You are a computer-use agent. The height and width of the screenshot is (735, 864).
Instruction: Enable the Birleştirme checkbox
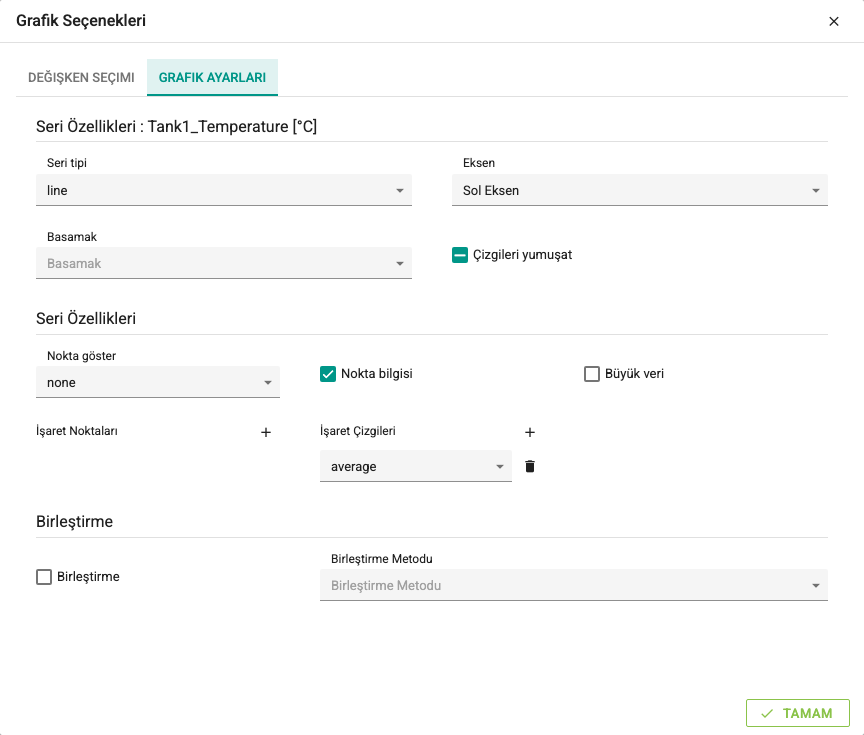44,577
